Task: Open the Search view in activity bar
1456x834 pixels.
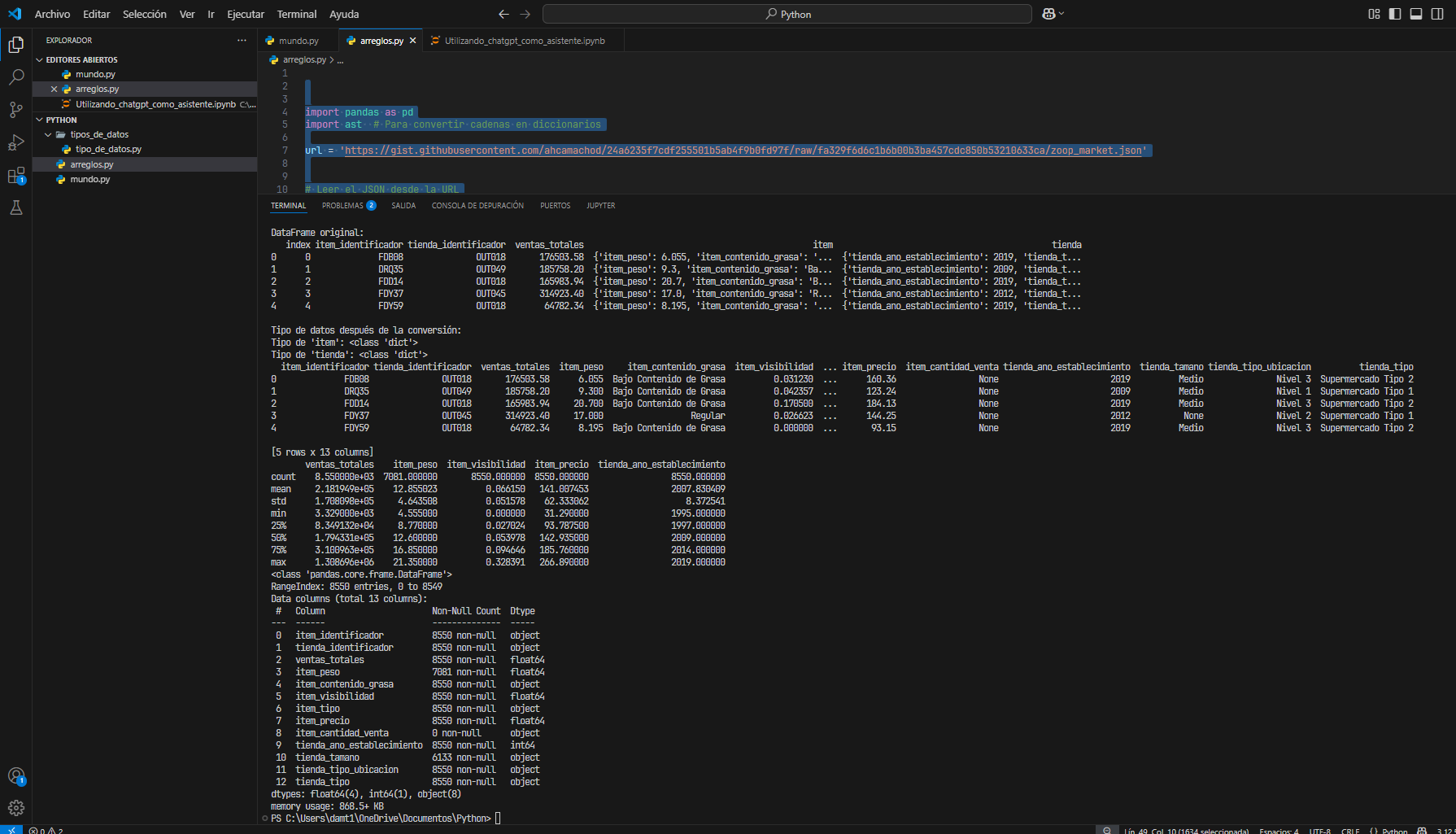Action: [x=15, y=77]
